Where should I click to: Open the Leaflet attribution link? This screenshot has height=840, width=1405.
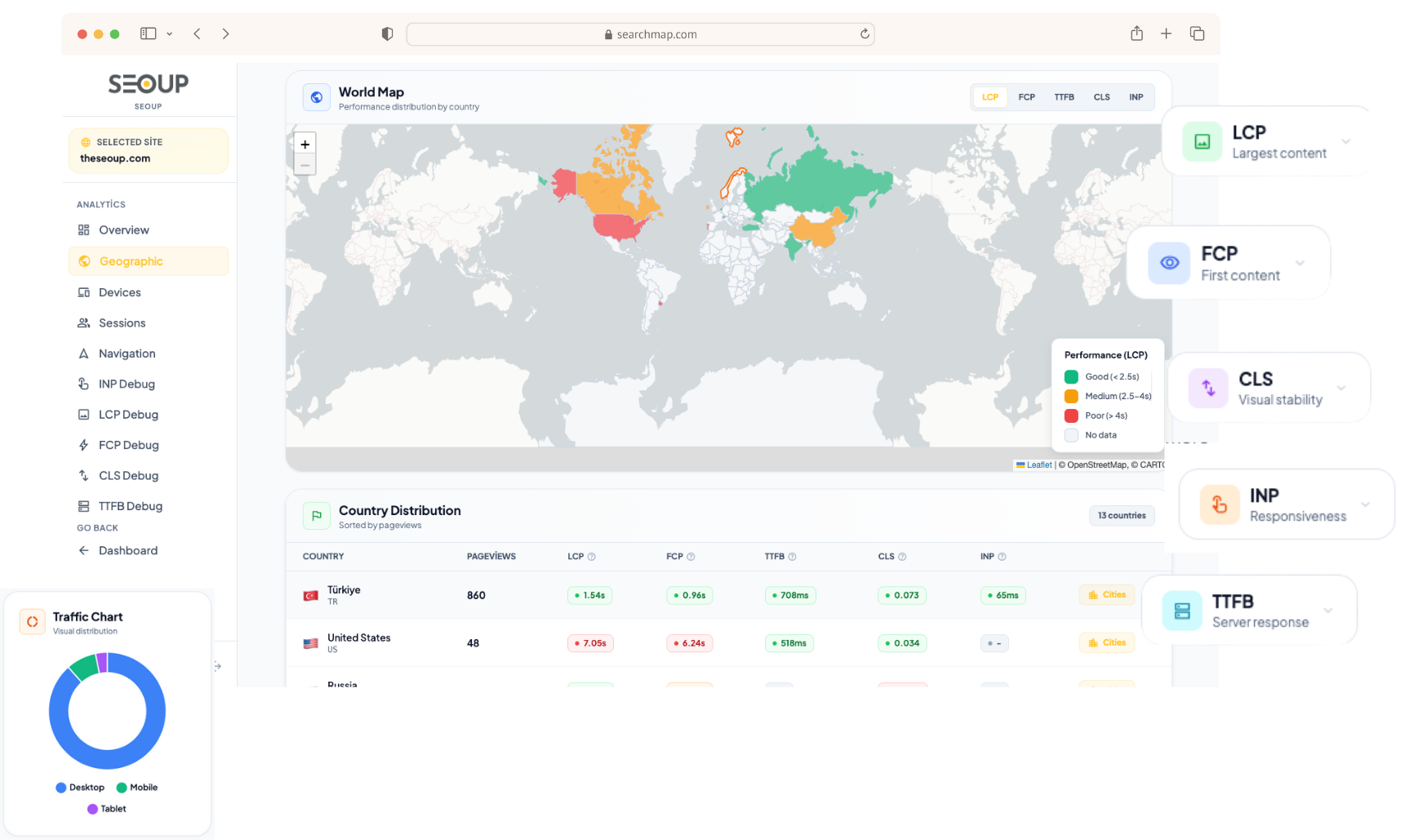(1038, 464)
